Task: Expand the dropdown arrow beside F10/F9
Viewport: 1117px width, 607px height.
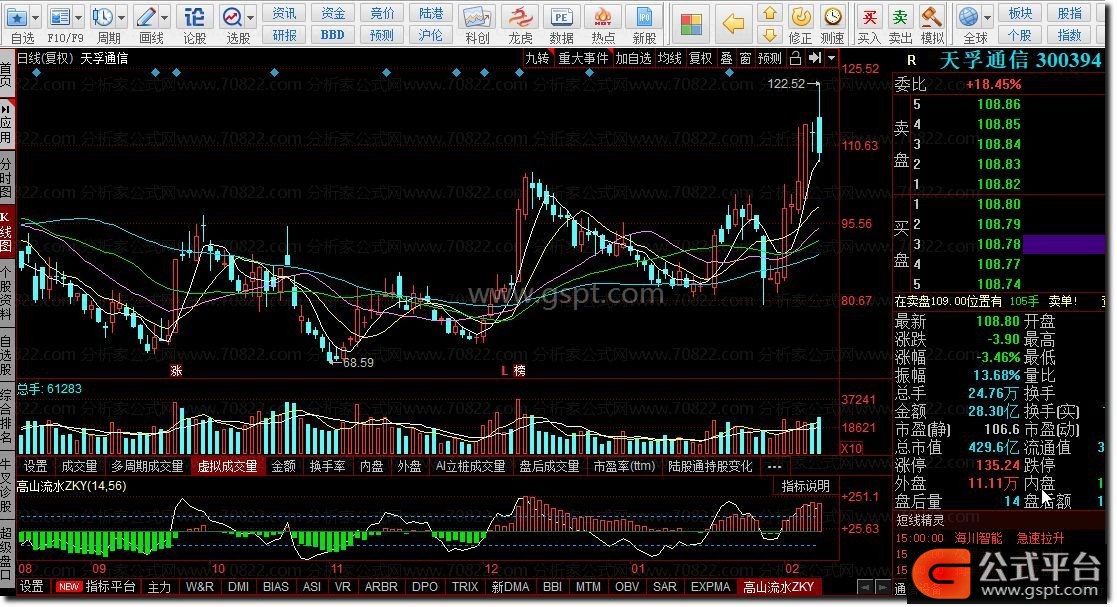Action: coord(78,17)
